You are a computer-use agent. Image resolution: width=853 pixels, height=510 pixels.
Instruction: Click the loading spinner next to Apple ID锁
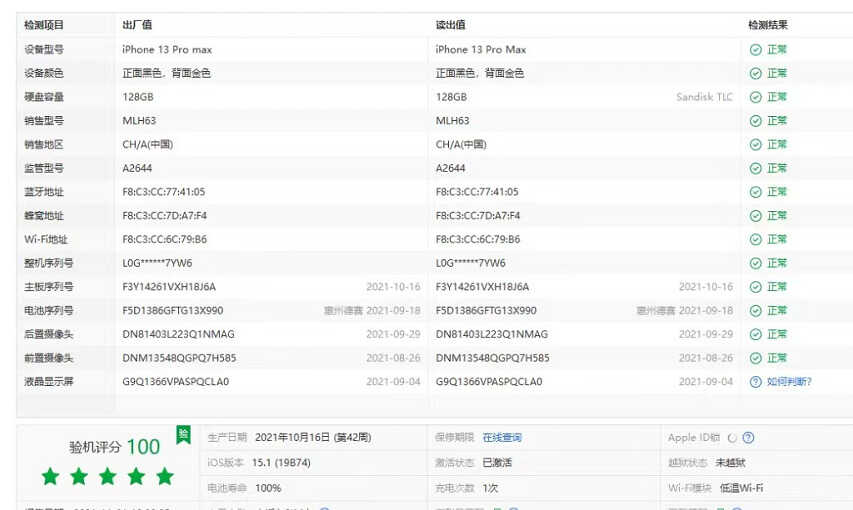[732, 438]
